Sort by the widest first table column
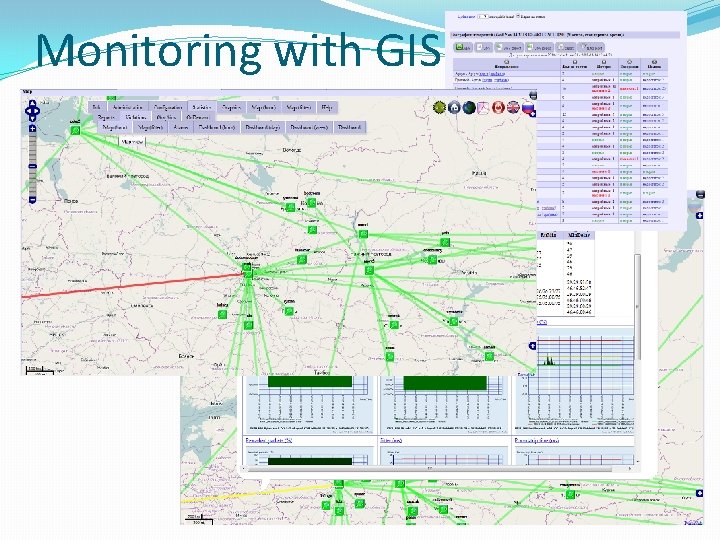Viewport: 720px width, 540px height. click(506, 64)
